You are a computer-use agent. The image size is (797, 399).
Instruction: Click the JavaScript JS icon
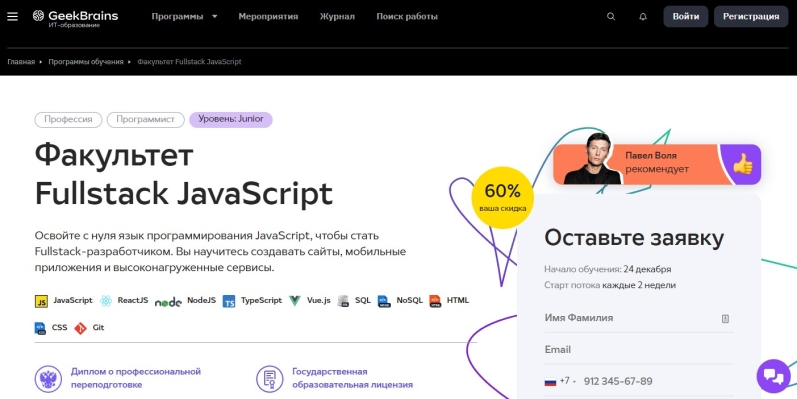[41, 301]
